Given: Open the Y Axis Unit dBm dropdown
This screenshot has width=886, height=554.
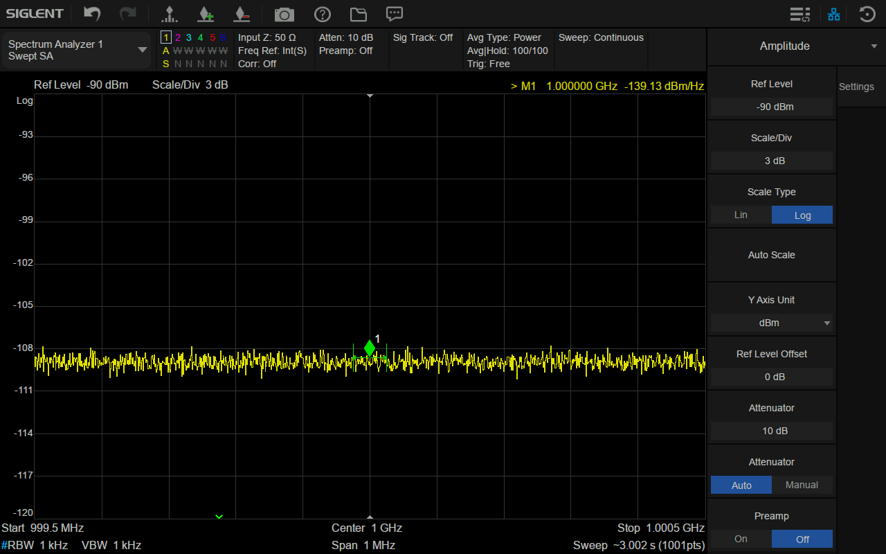Looking at the screenshot, I should (771, 323).
